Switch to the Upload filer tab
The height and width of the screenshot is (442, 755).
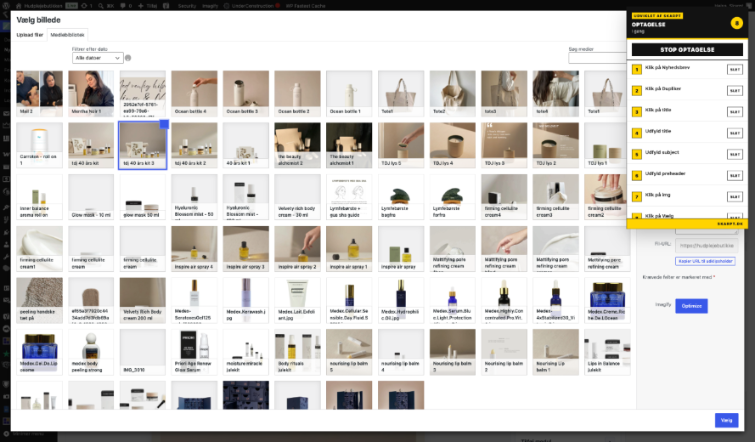click(x=30, y=35)
